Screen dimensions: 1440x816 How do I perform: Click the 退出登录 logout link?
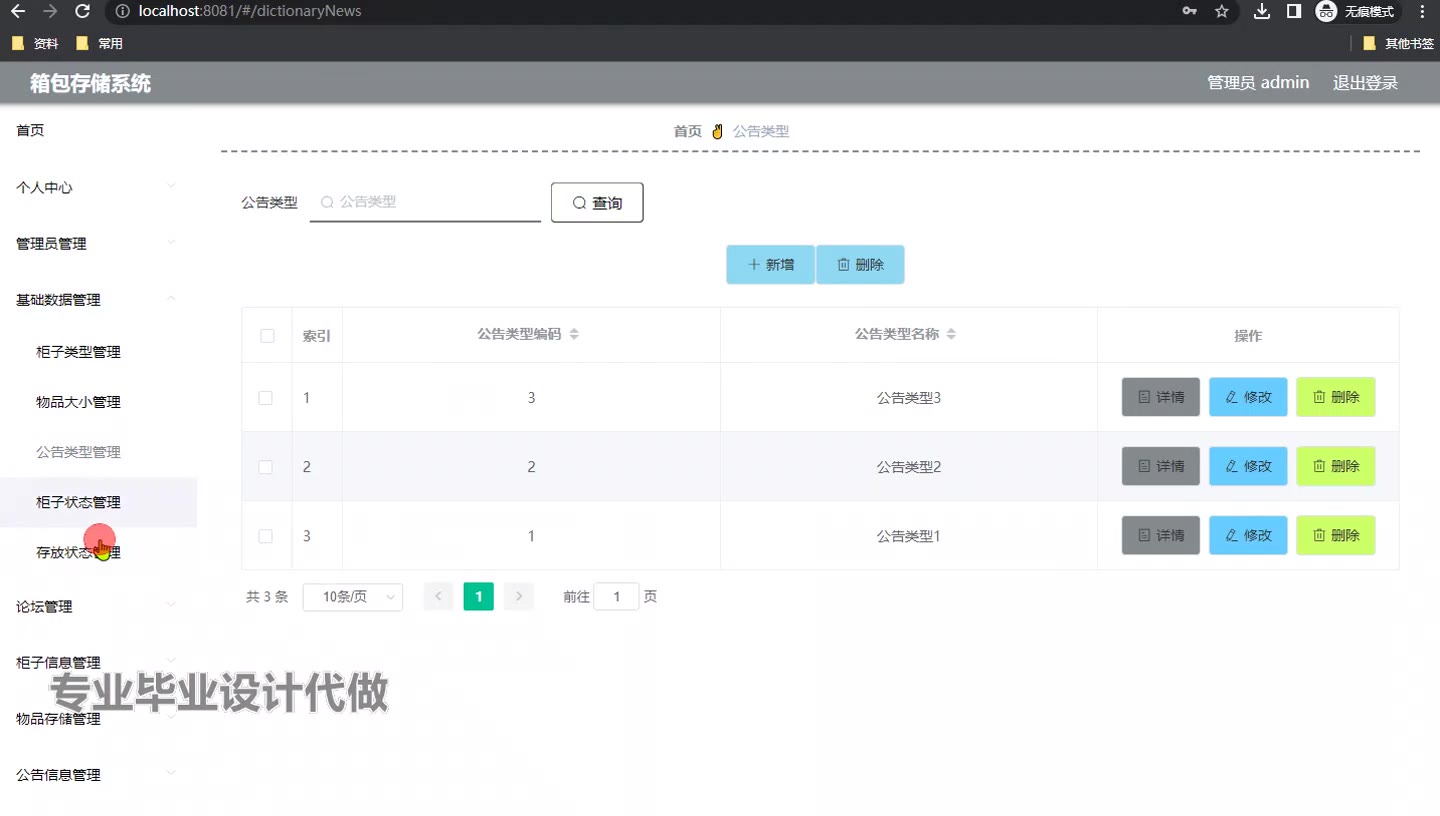[x=1365, y=83]
